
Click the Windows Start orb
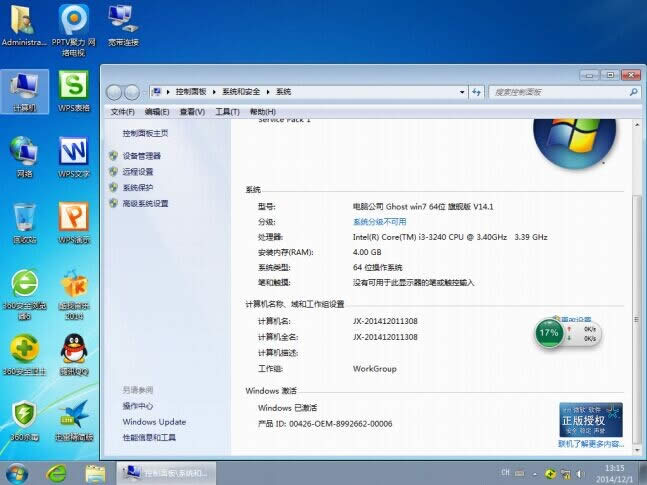click(17, 472)
